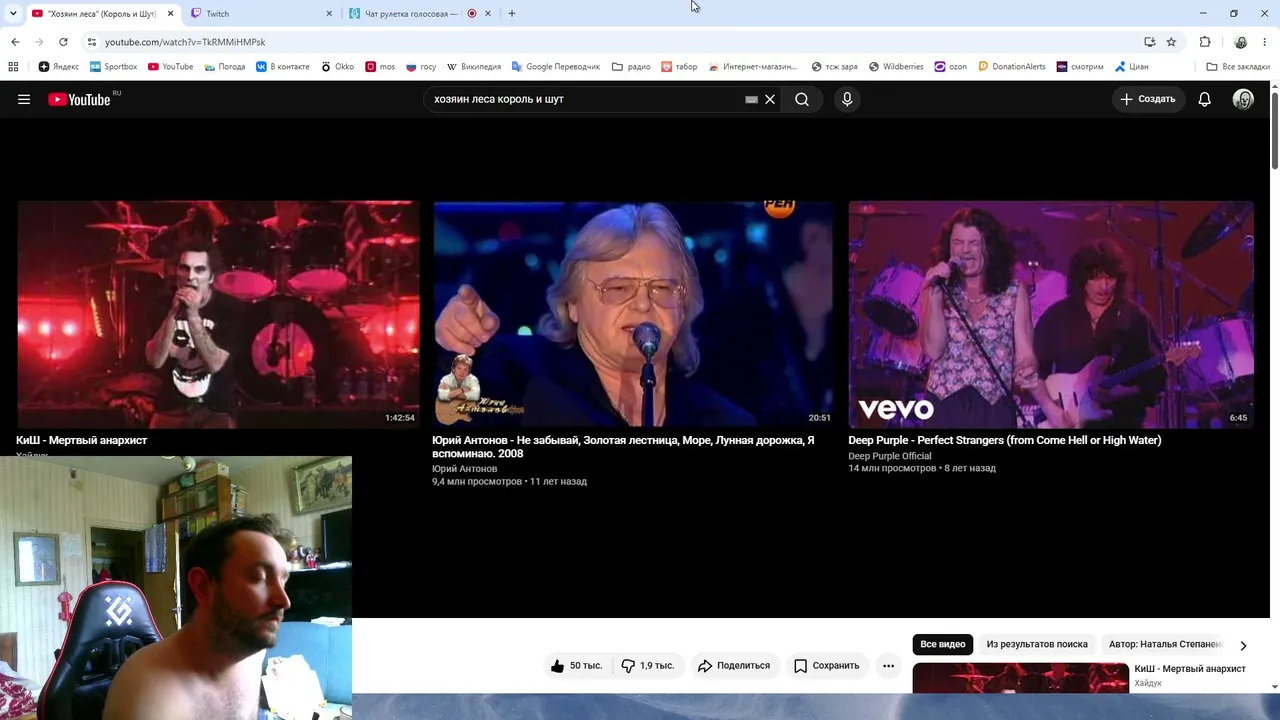Open the Chrome three-dot menu
Image resolution: width=1280 pixels, height=720 pixels.
(x=1265, y=42)
